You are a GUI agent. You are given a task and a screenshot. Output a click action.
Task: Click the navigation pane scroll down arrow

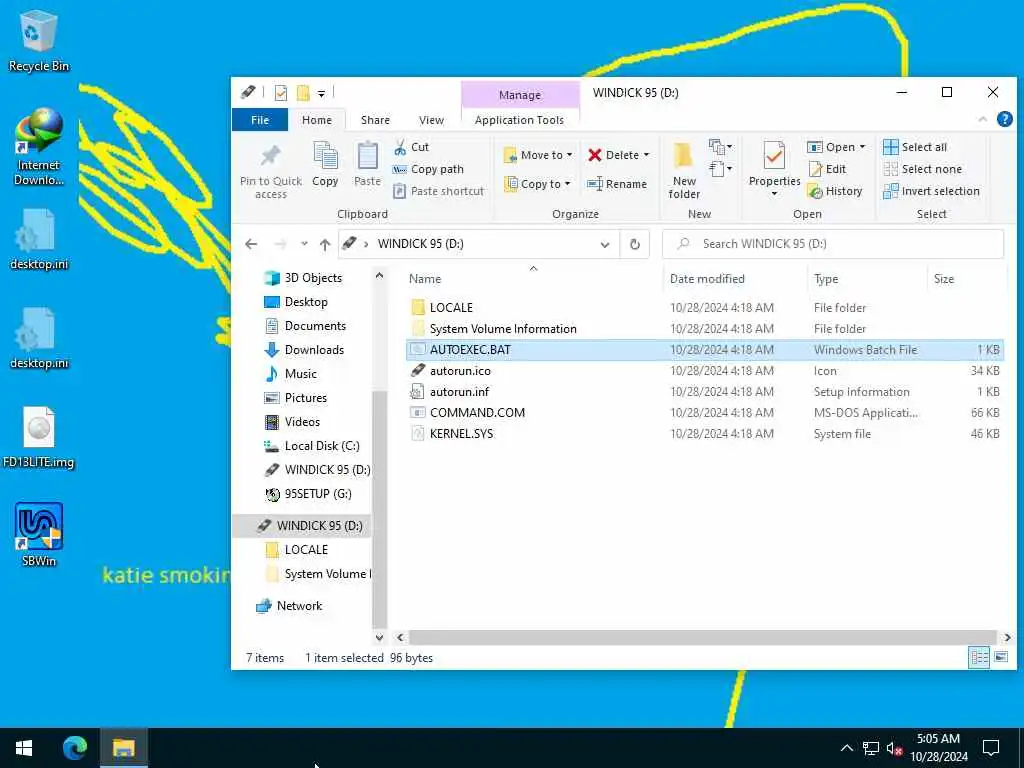(x=379, y=637)
